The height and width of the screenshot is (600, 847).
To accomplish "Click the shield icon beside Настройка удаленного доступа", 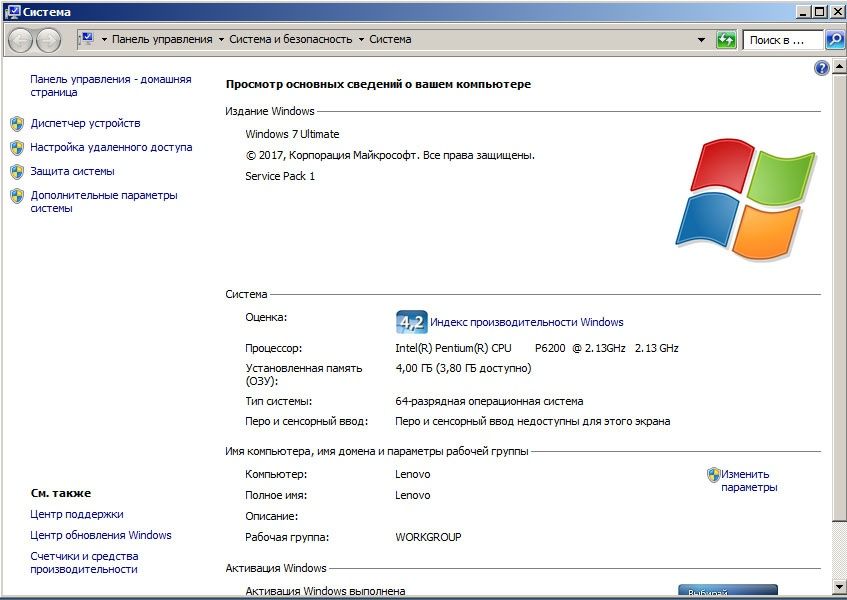I will 17,147.
